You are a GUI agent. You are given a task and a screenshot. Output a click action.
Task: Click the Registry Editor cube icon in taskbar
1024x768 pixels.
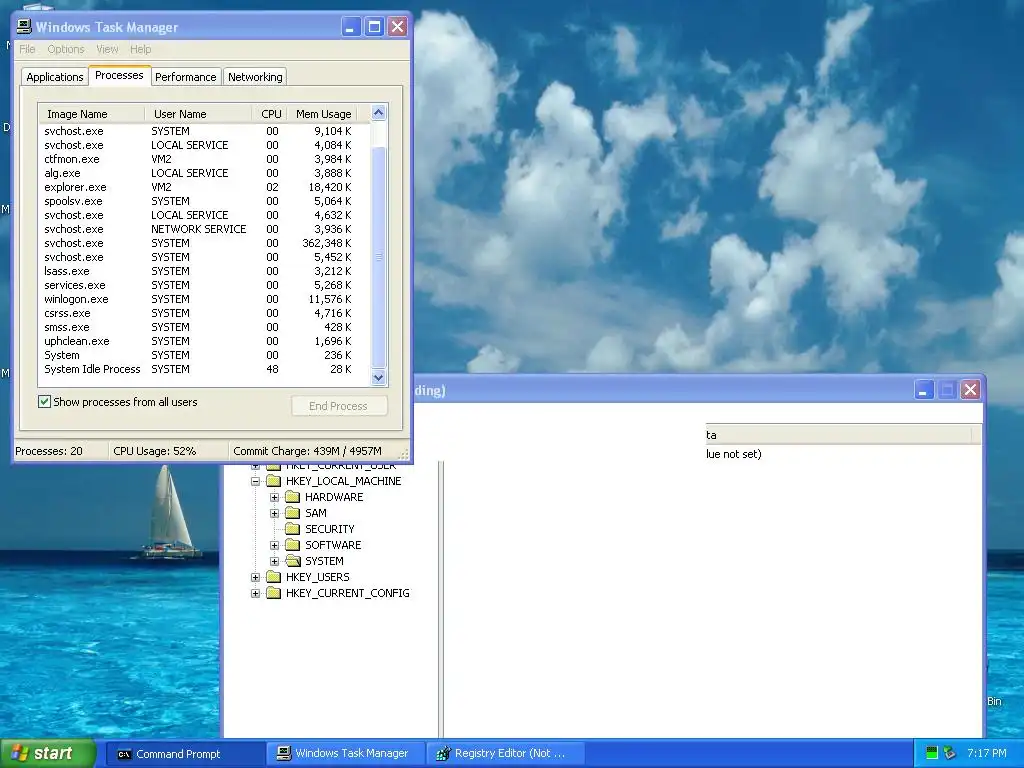click(443, 754)
